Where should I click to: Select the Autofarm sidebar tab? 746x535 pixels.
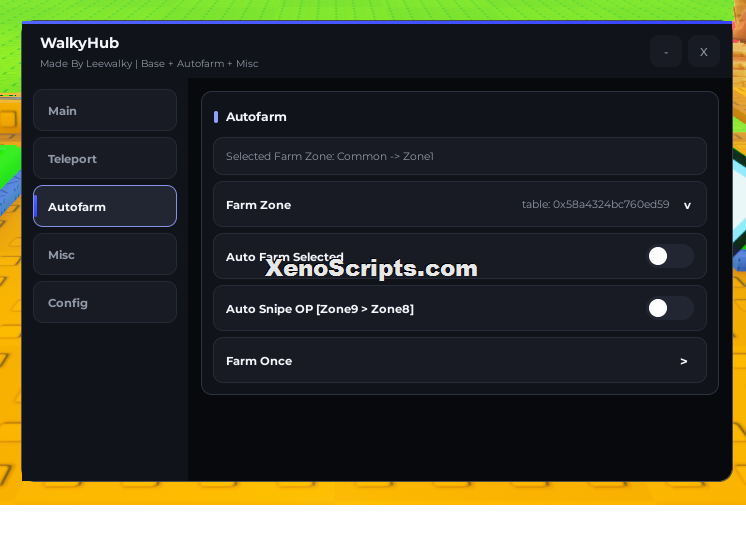click(105, 206)
